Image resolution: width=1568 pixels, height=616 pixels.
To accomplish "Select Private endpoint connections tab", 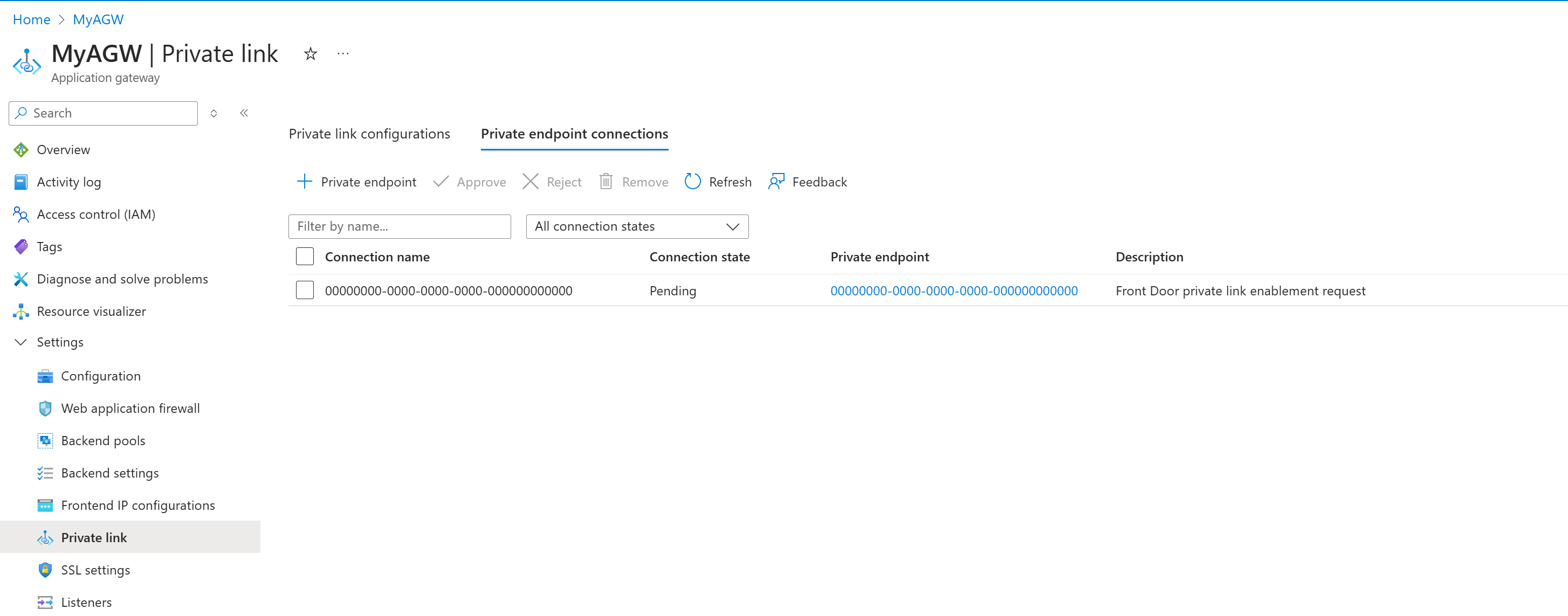I will point(574,133).
